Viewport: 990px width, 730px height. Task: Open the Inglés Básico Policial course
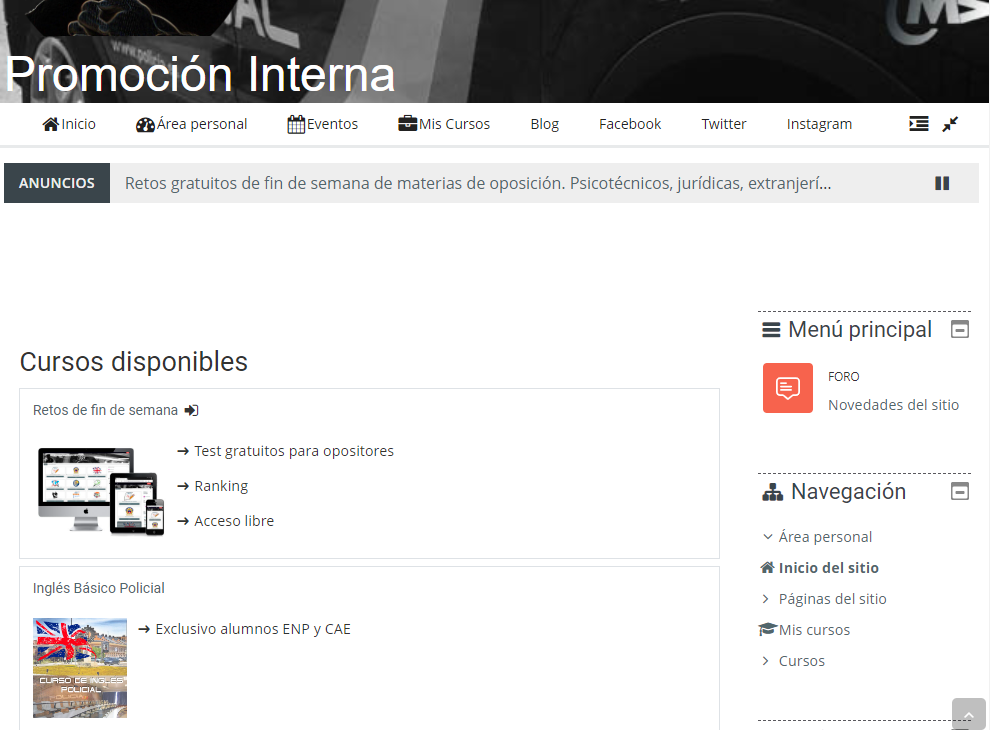[x=99, y=588]
